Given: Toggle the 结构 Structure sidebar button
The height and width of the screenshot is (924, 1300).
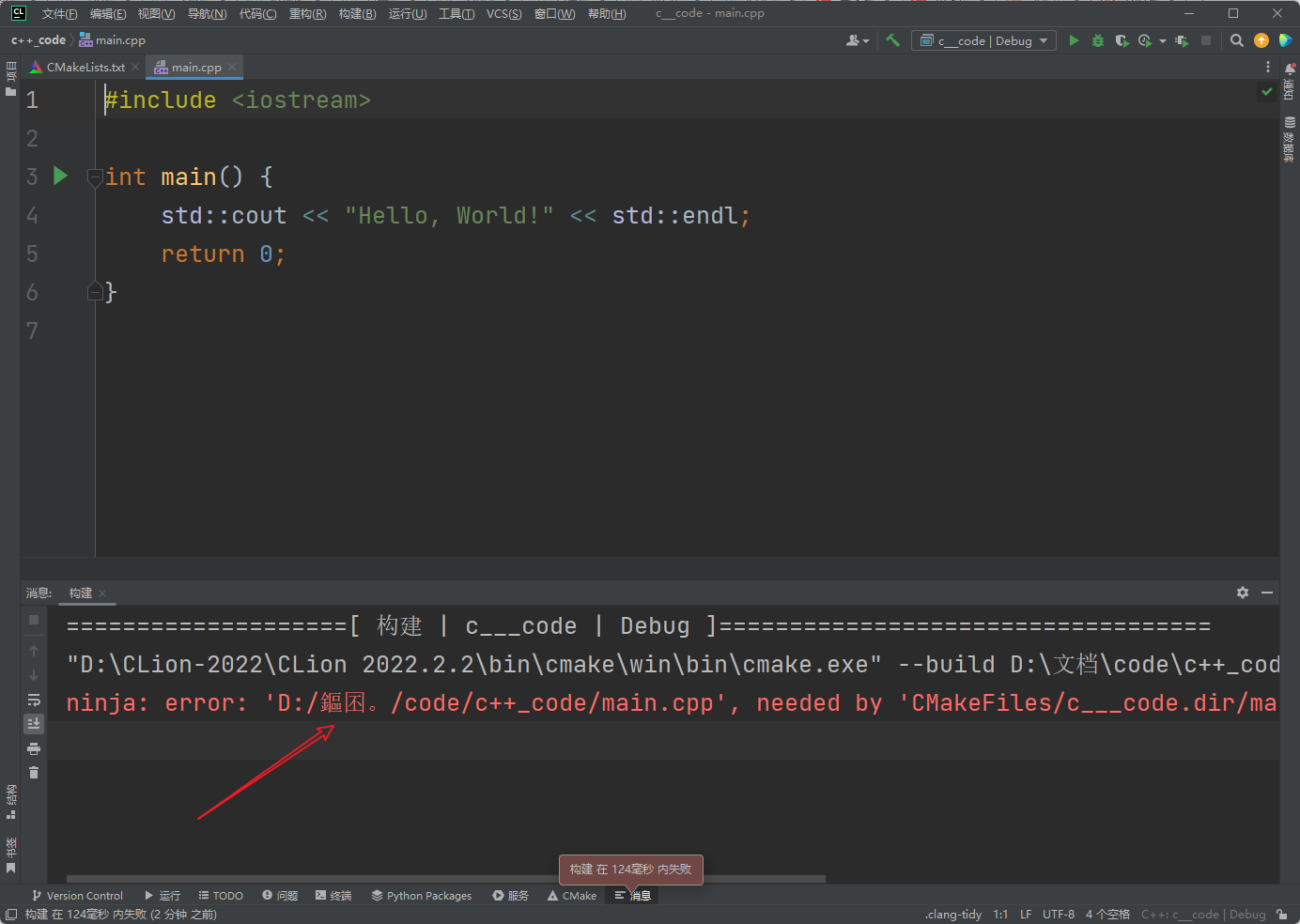Looking at the screenshot, I should click(10, 801).
